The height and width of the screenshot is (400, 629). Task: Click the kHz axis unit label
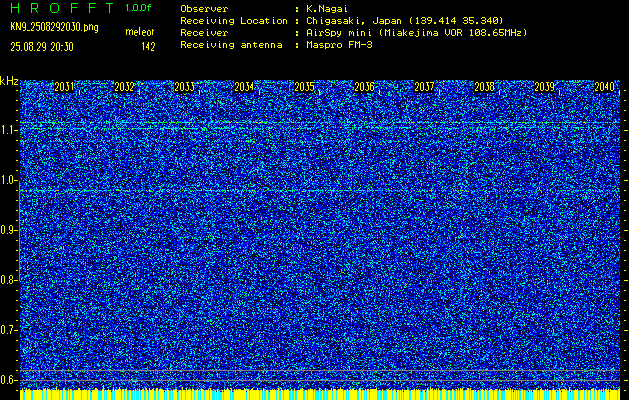click(x=9, y=81)
